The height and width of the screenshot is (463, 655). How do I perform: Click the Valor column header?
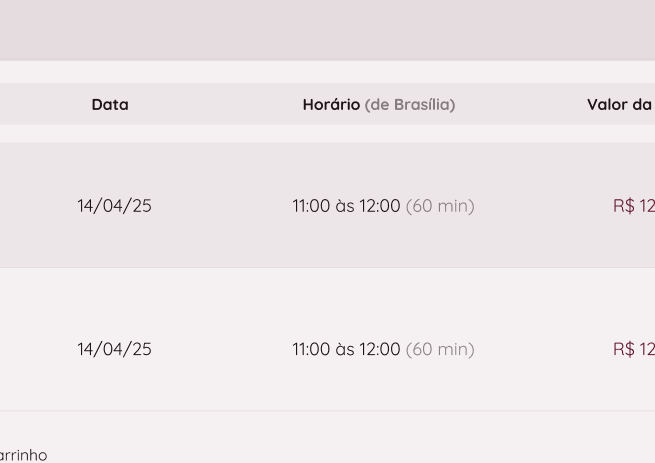point(619,104)
